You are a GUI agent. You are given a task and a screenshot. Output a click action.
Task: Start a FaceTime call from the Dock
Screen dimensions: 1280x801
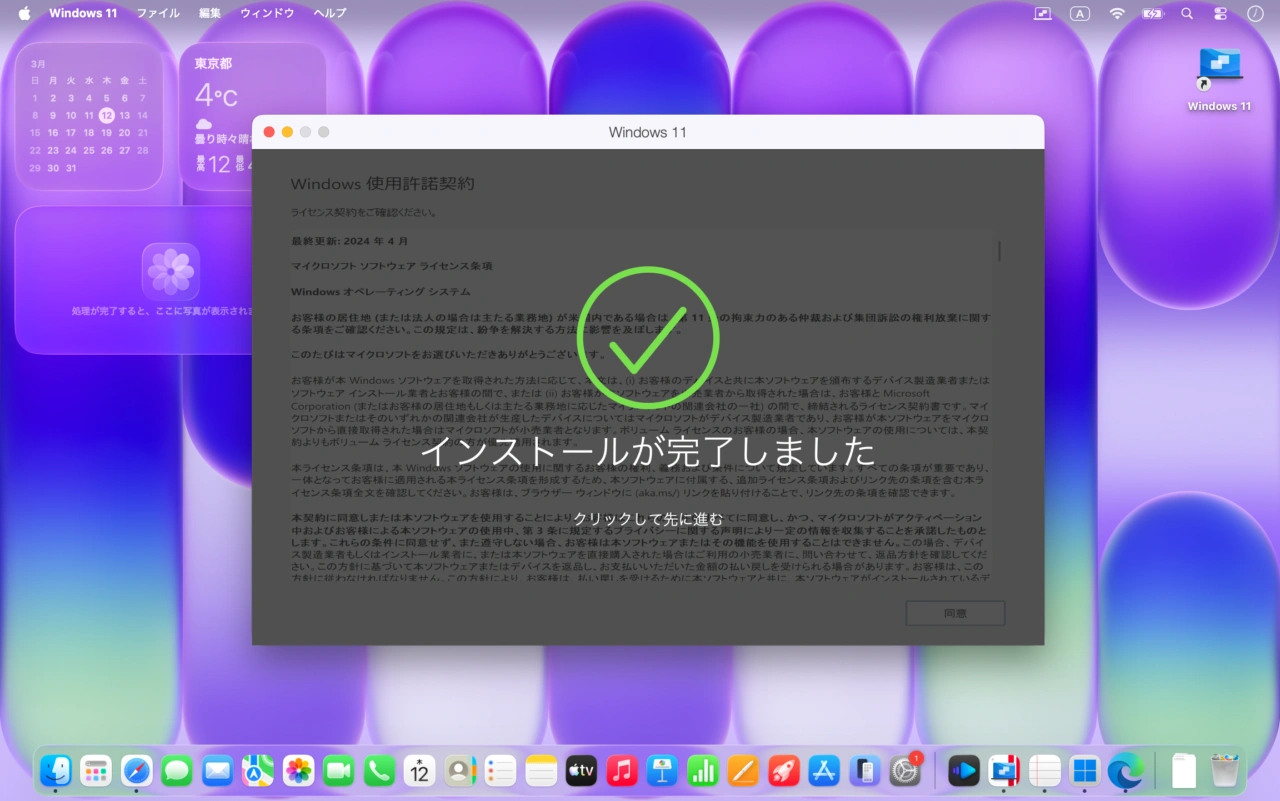click(x=340, y=770)
